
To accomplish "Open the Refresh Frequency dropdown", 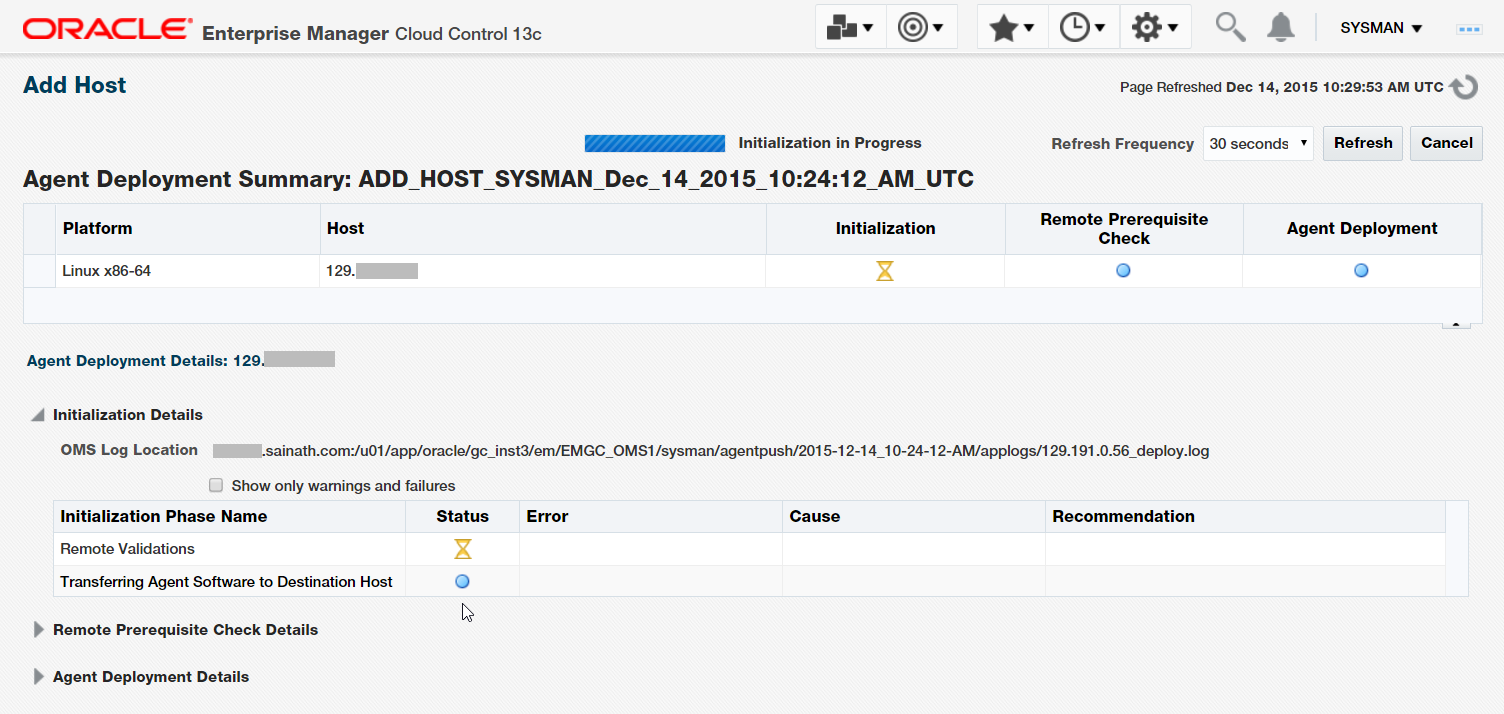I will coord(1258,143).
